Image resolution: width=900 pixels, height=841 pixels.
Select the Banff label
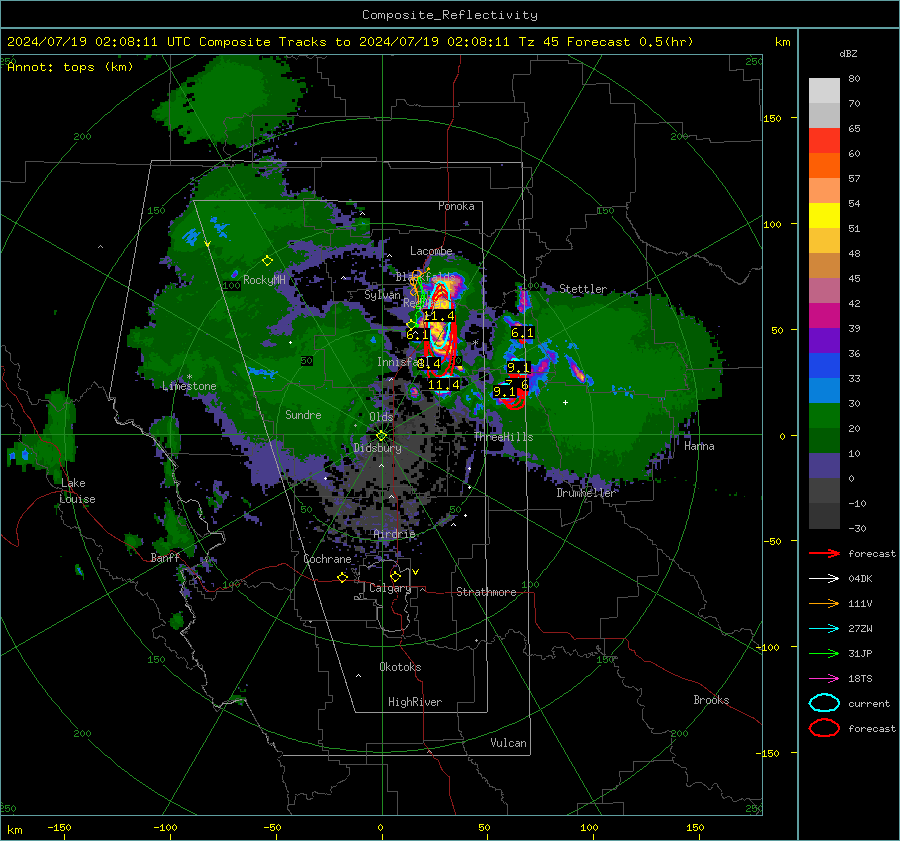click(165, 557)
